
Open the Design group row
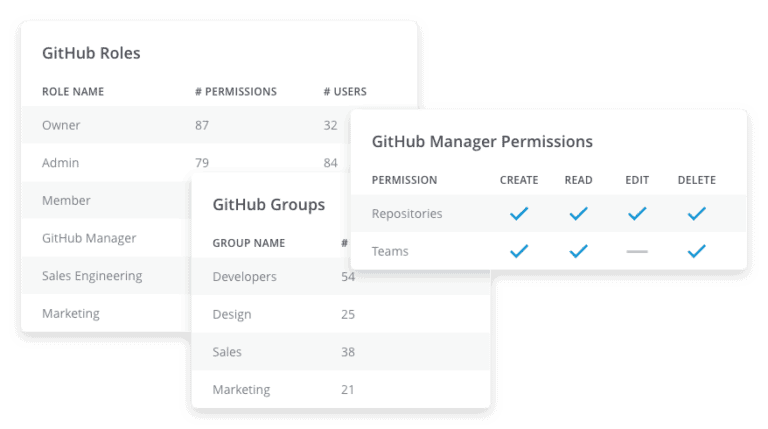tap(340, 314)
